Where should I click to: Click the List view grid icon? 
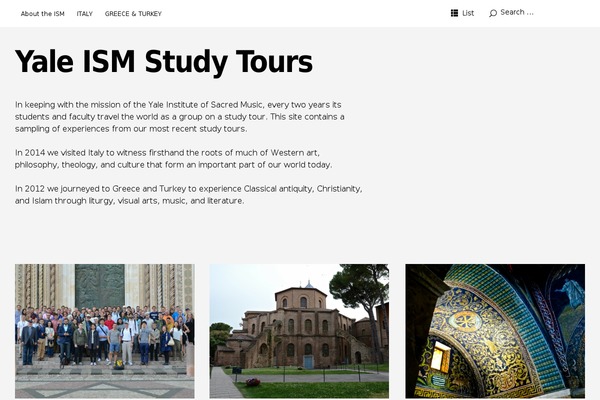coord(454,13)
